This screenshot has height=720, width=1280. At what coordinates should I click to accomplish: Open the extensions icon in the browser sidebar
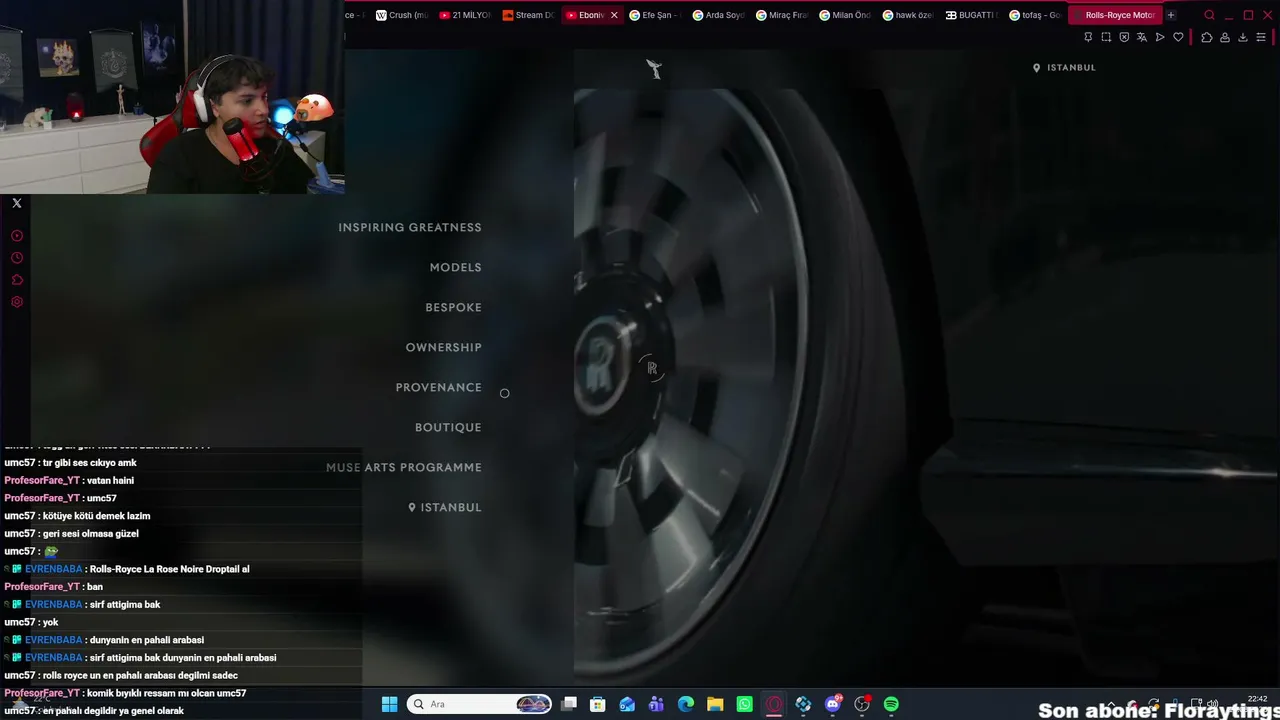pos(17,280)
